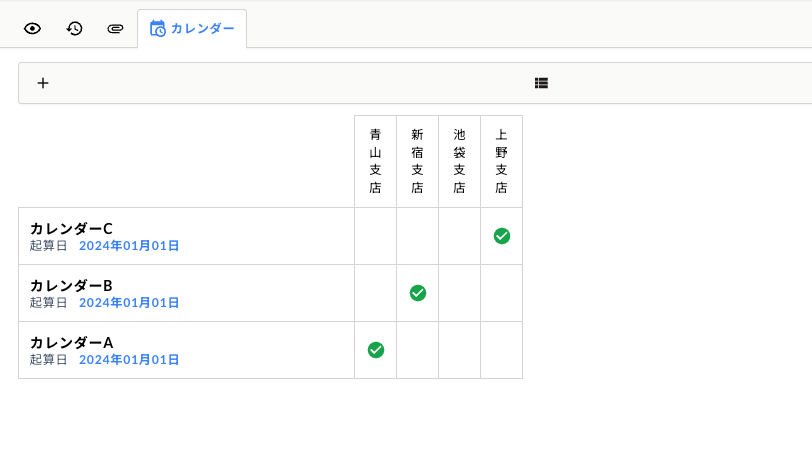Switch to list view icon
The image size is (812, 451).
[x=541, y=83]
